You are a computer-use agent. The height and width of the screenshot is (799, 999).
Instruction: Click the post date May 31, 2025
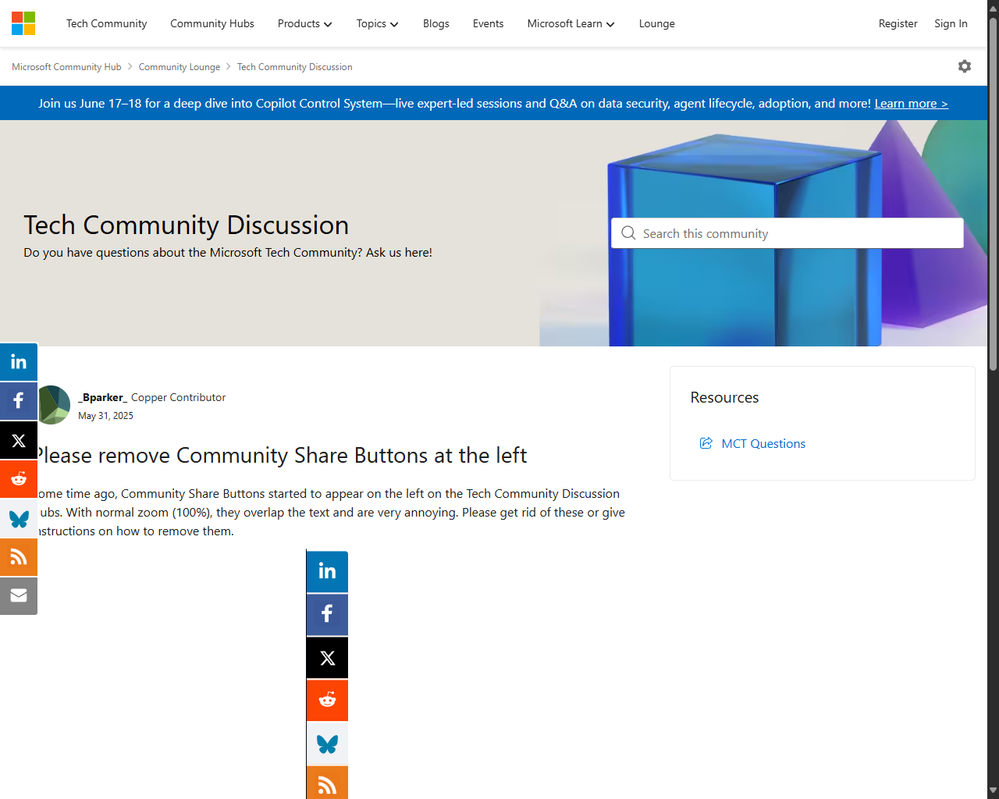(106, 415)
